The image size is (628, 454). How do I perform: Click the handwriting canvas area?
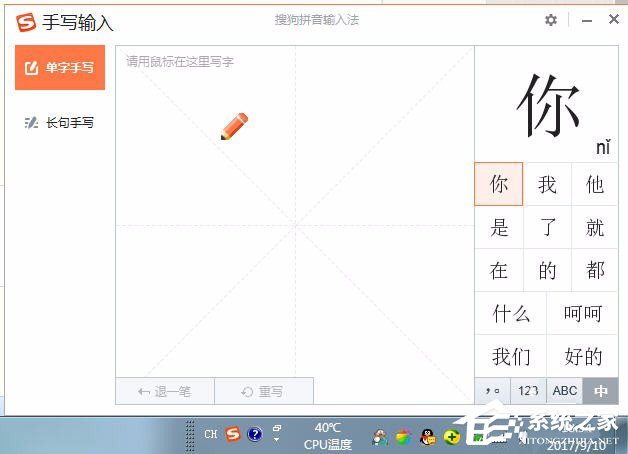click(295, 225)
